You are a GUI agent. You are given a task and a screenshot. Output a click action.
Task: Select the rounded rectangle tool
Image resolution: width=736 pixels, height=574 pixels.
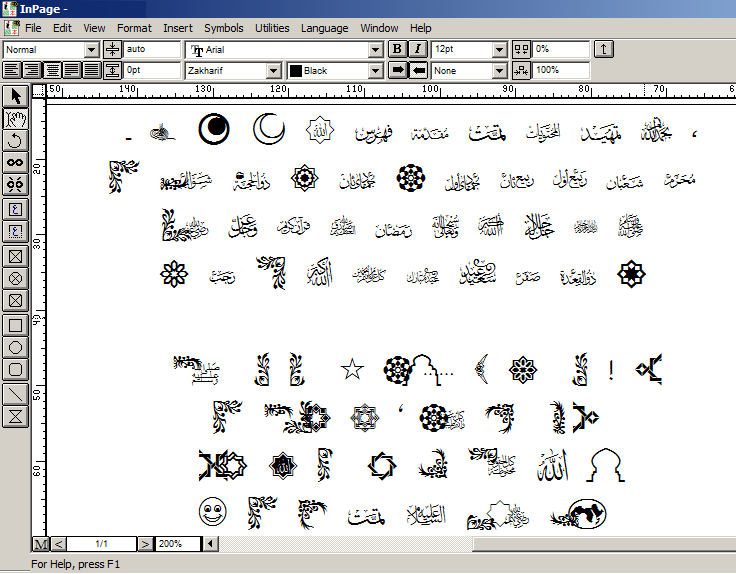(16, 370)
